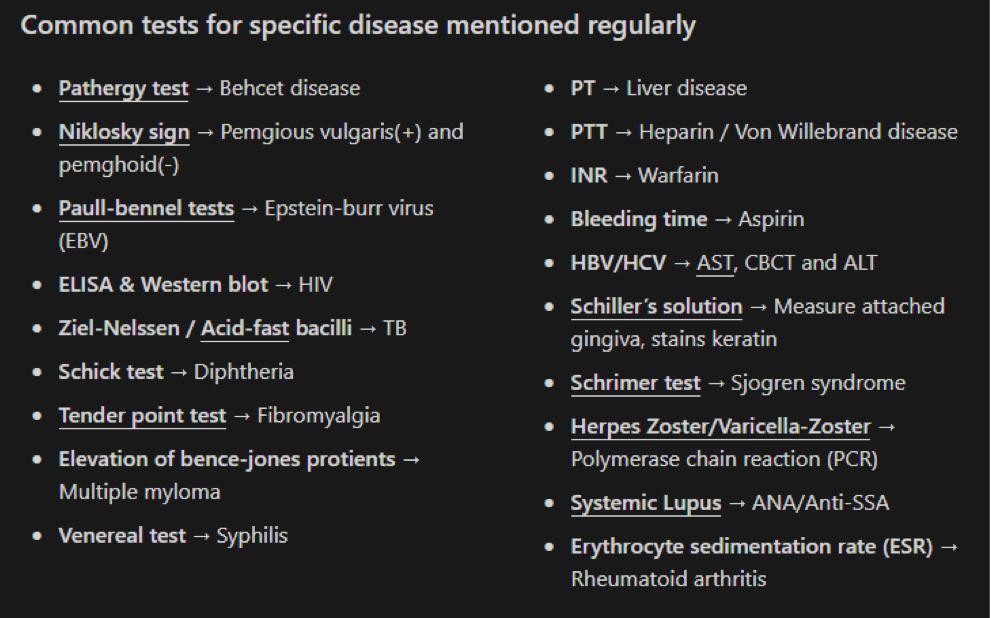
Task: Click the 'Venereal test' bold text
Action: tap(122, 536)
